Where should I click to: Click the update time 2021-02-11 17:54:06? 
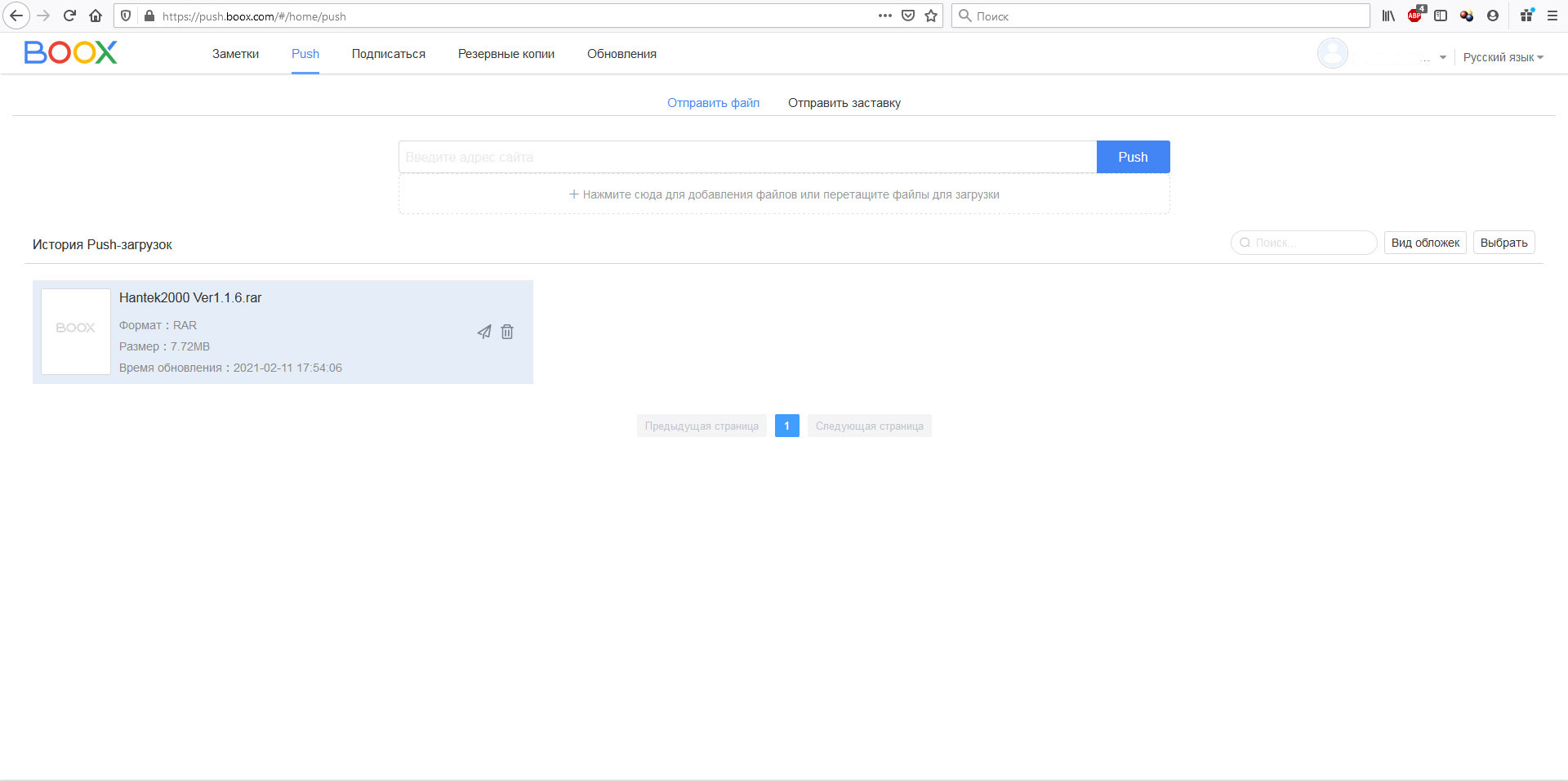287,368
